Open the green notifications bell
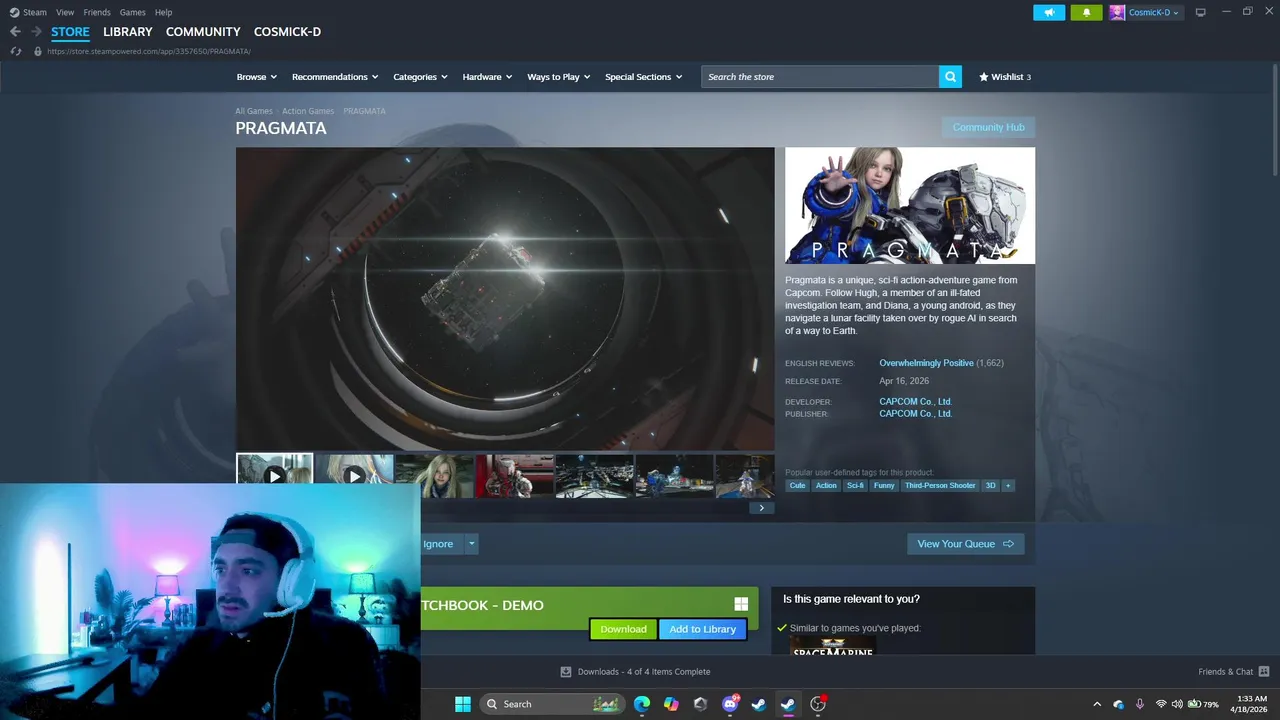 pos(1086,12)
